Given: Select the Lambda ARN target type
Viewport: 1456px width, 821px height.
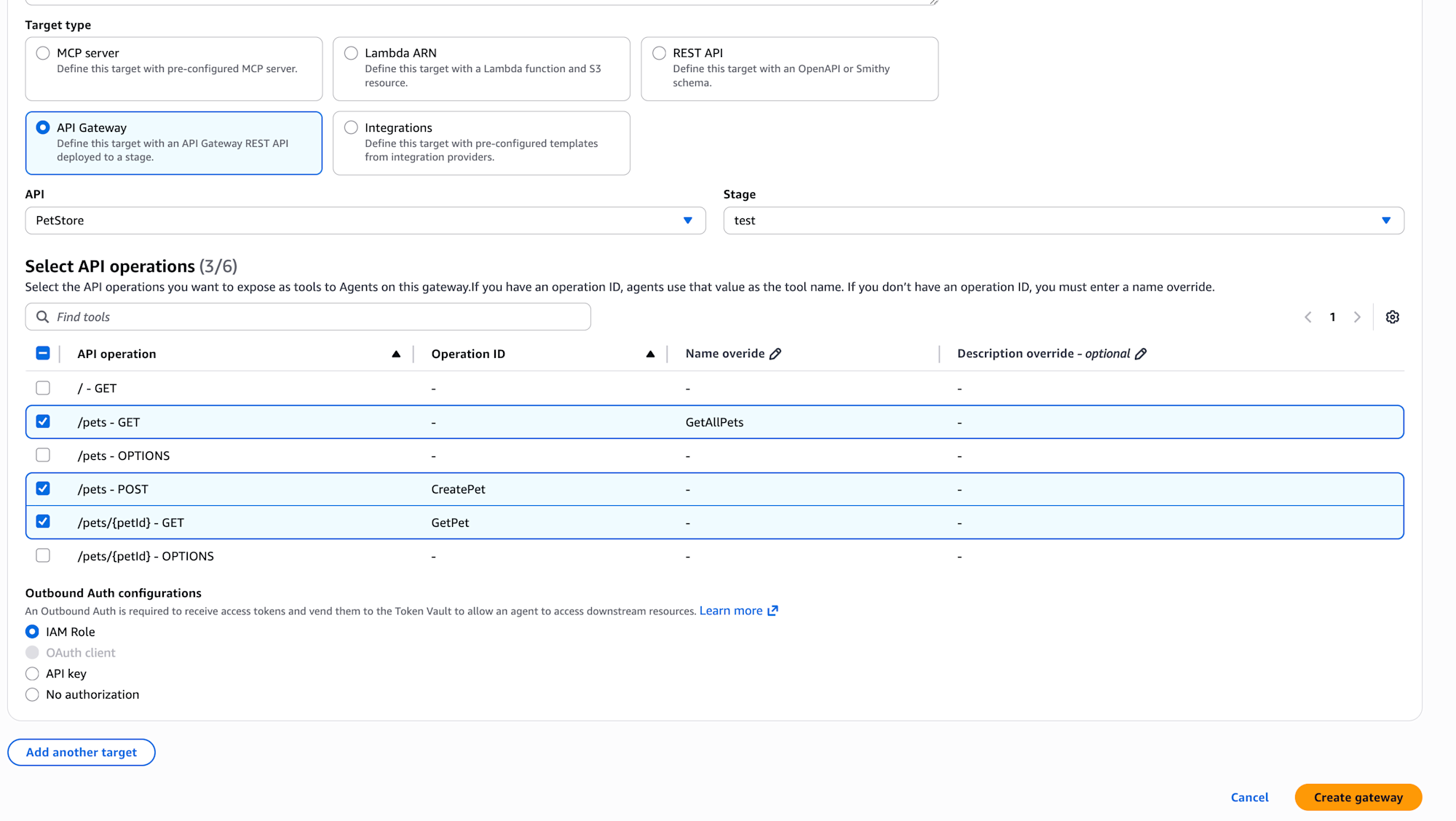Looking at the screenshot, I should pos(351,53).
